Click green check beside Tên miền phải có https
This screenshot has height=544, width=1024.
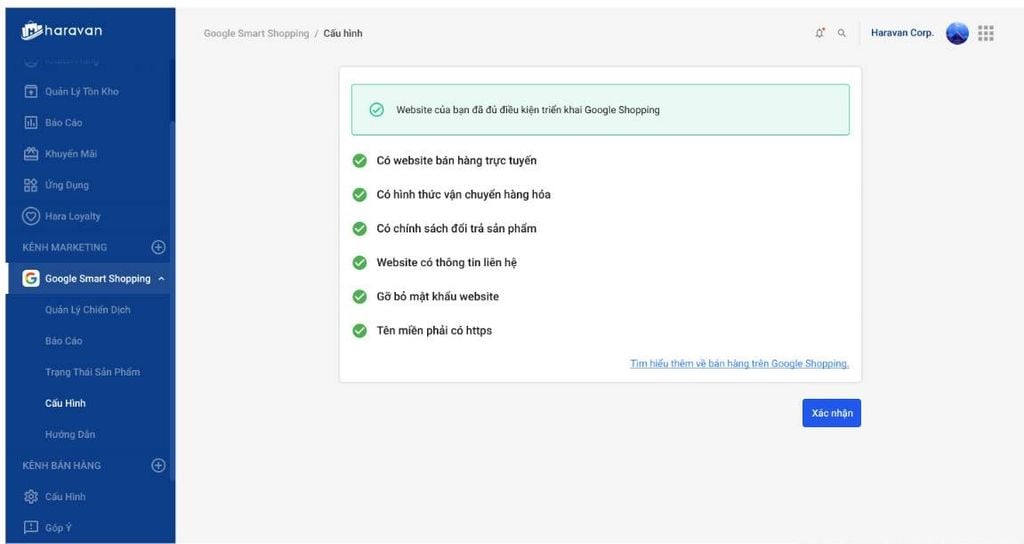[359, 330]
